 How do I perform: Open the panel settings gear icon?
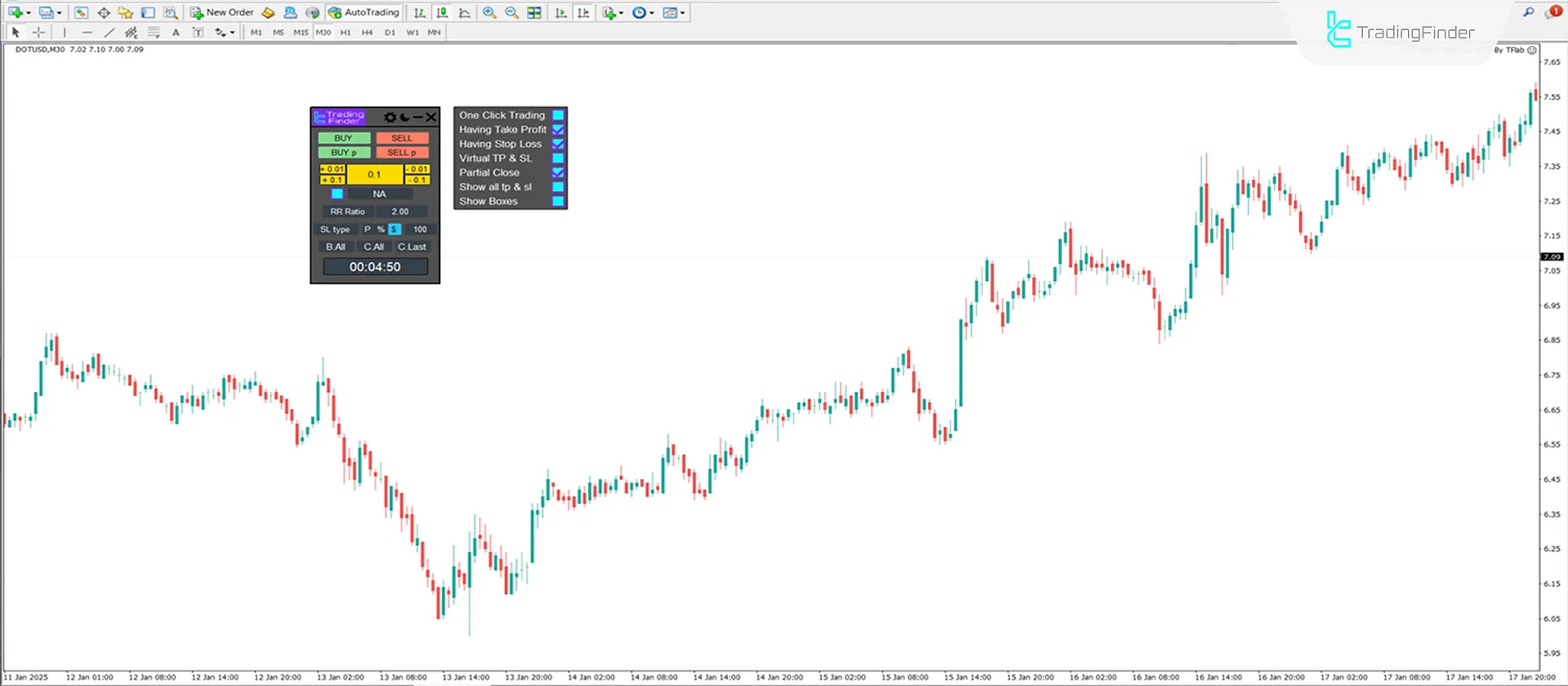390,118
